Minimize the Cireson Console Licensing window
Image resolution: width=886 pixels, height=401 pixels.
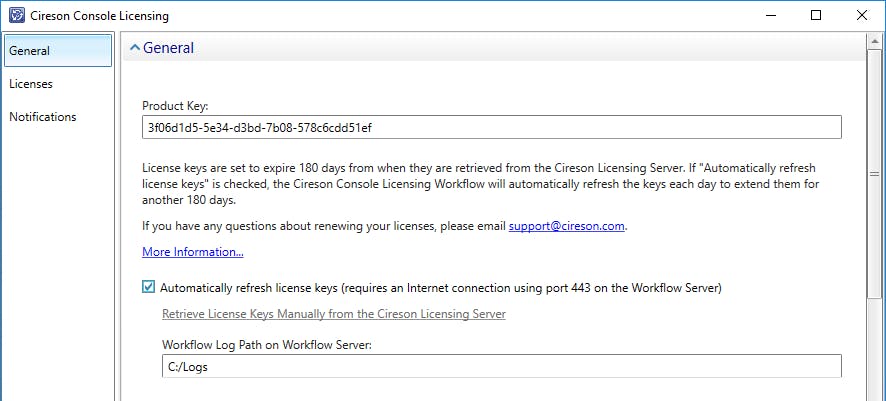tap(770, 16)
